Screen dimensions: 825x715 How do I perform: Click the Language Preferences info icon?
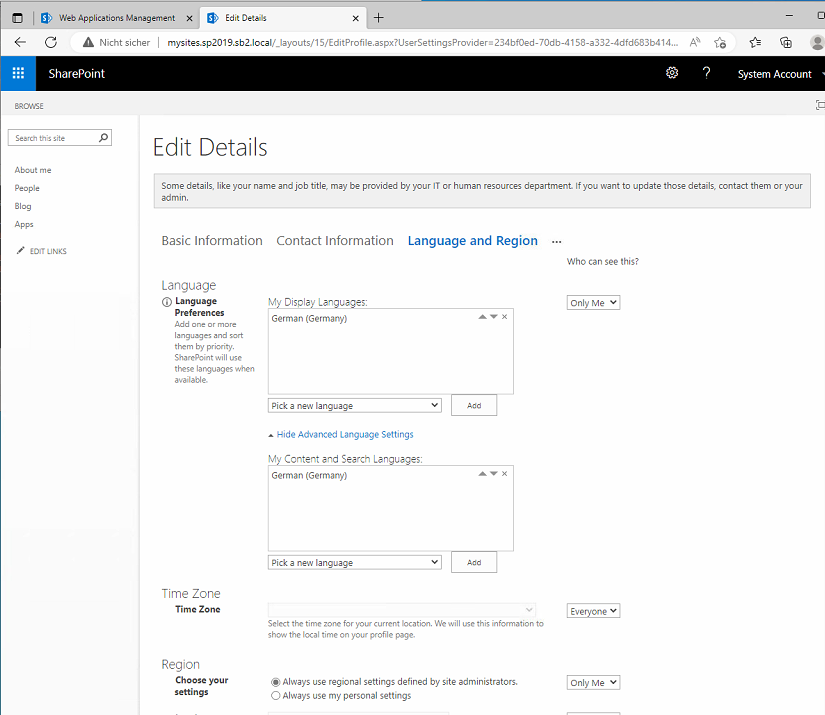click(167, 301)
